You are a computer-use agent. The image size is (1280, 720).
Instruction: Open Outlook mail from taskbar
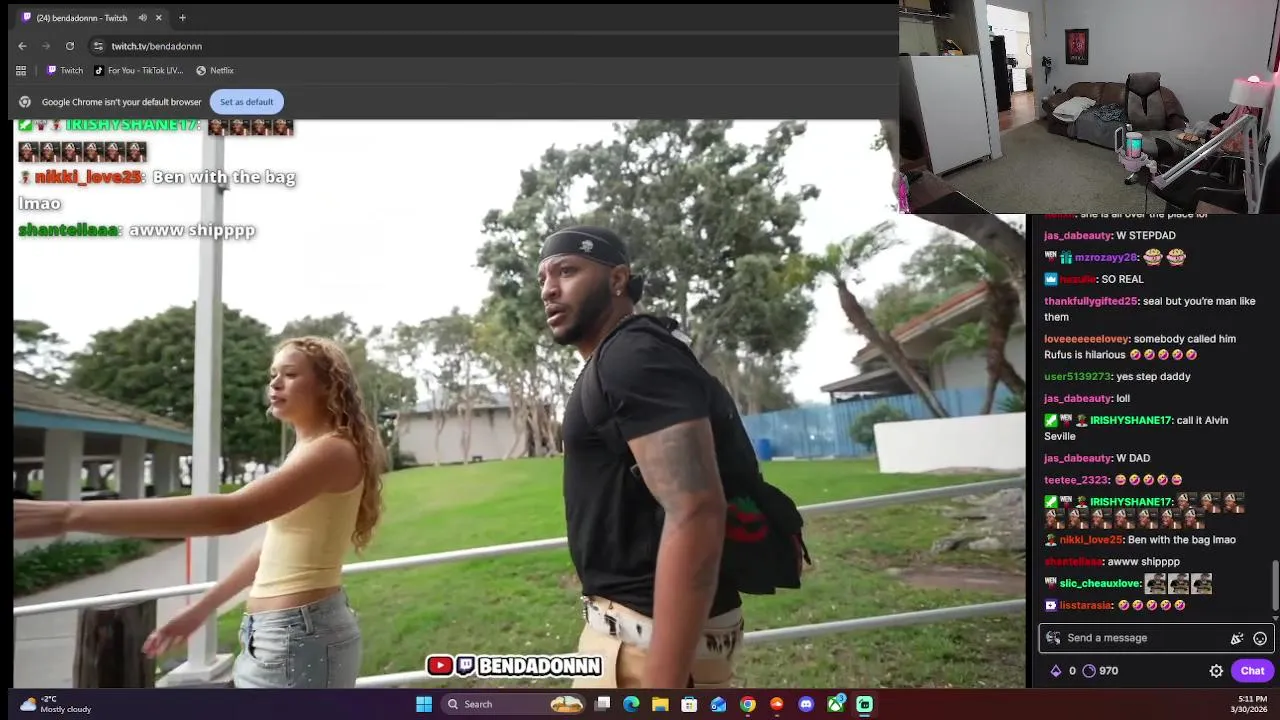pyautogui.click(x=718, y=704)
